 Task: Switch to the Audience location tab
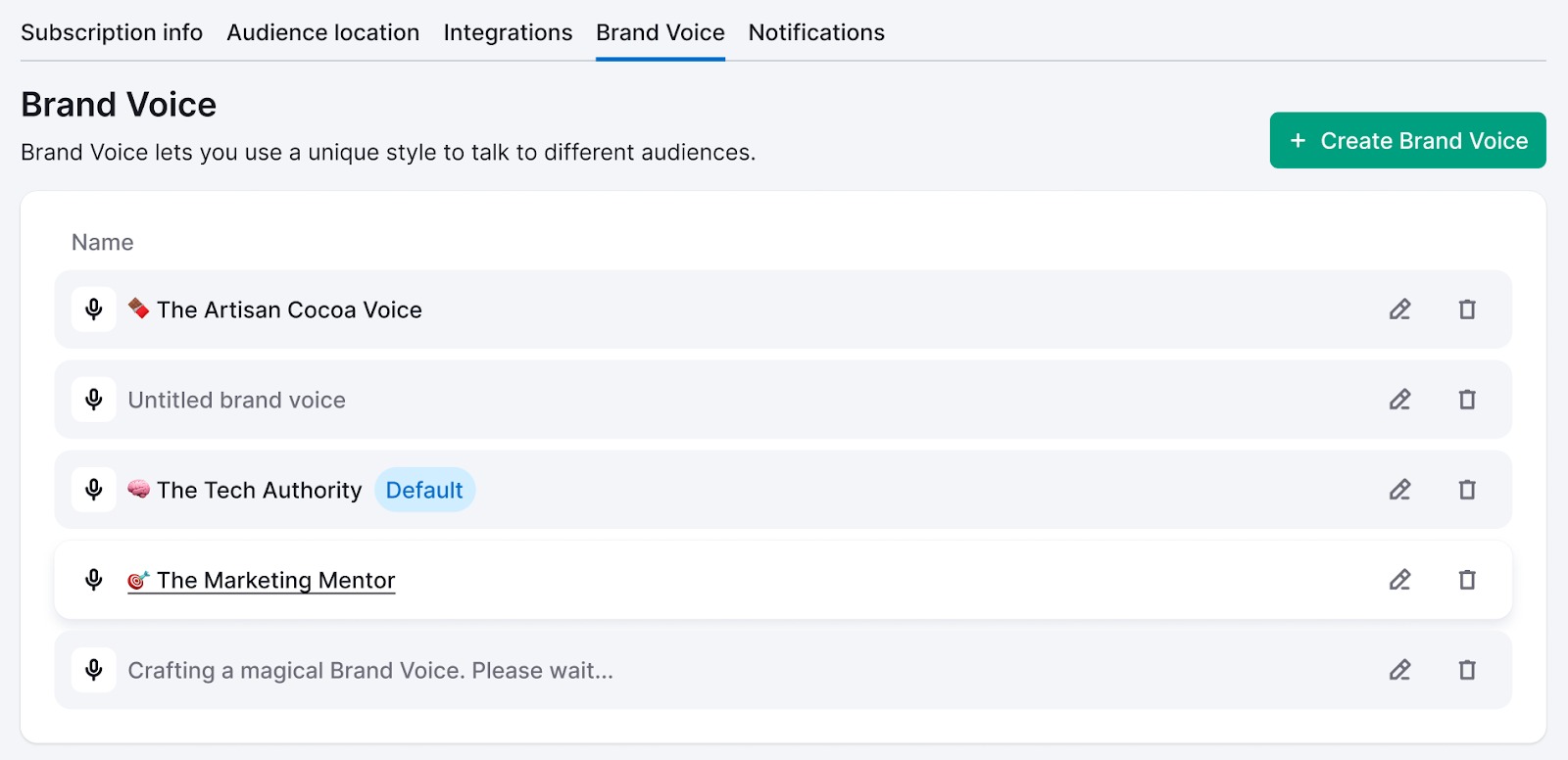click(x=322, y=32)
